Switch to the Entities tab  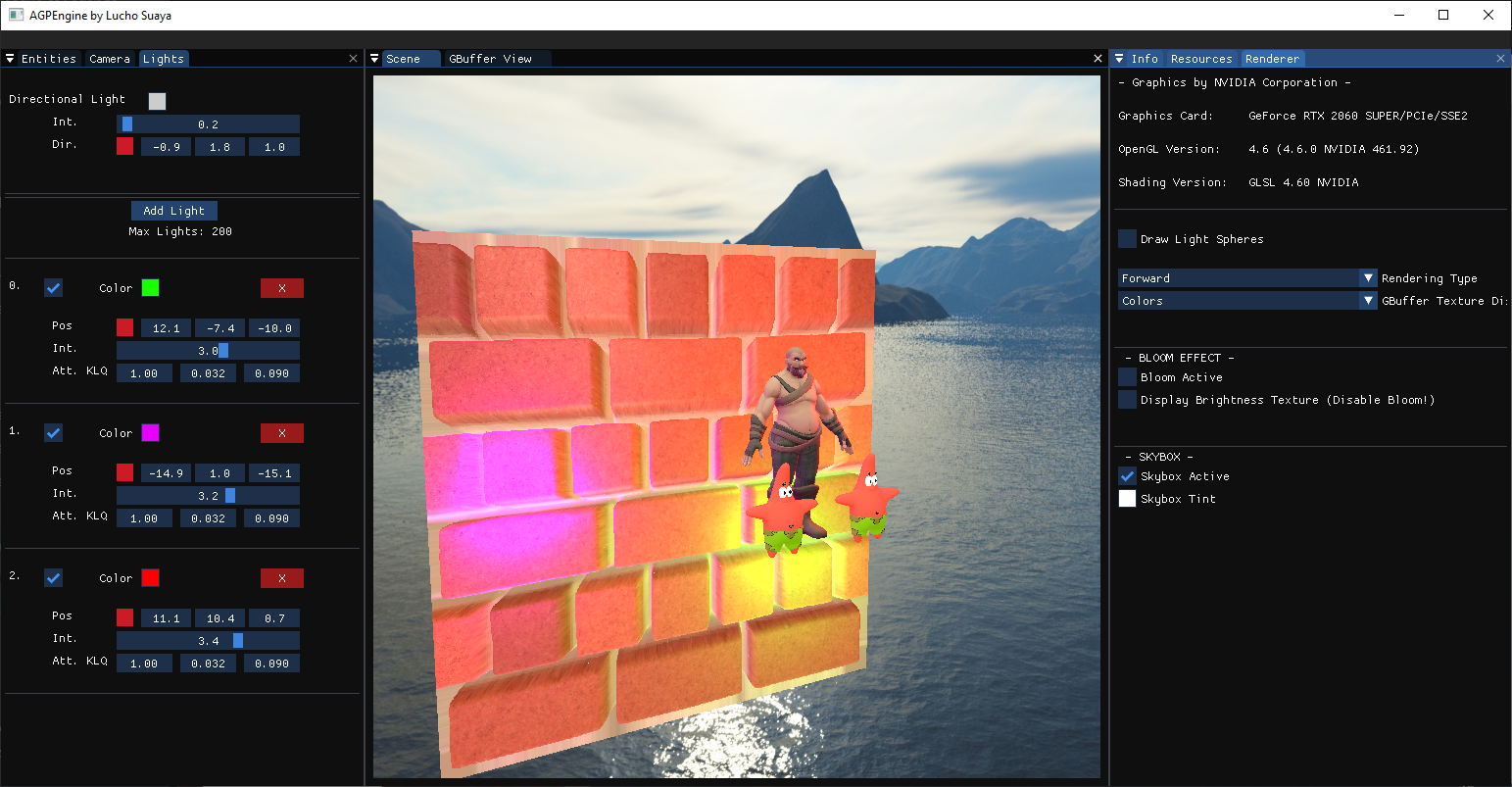click(x=49, y=59)
